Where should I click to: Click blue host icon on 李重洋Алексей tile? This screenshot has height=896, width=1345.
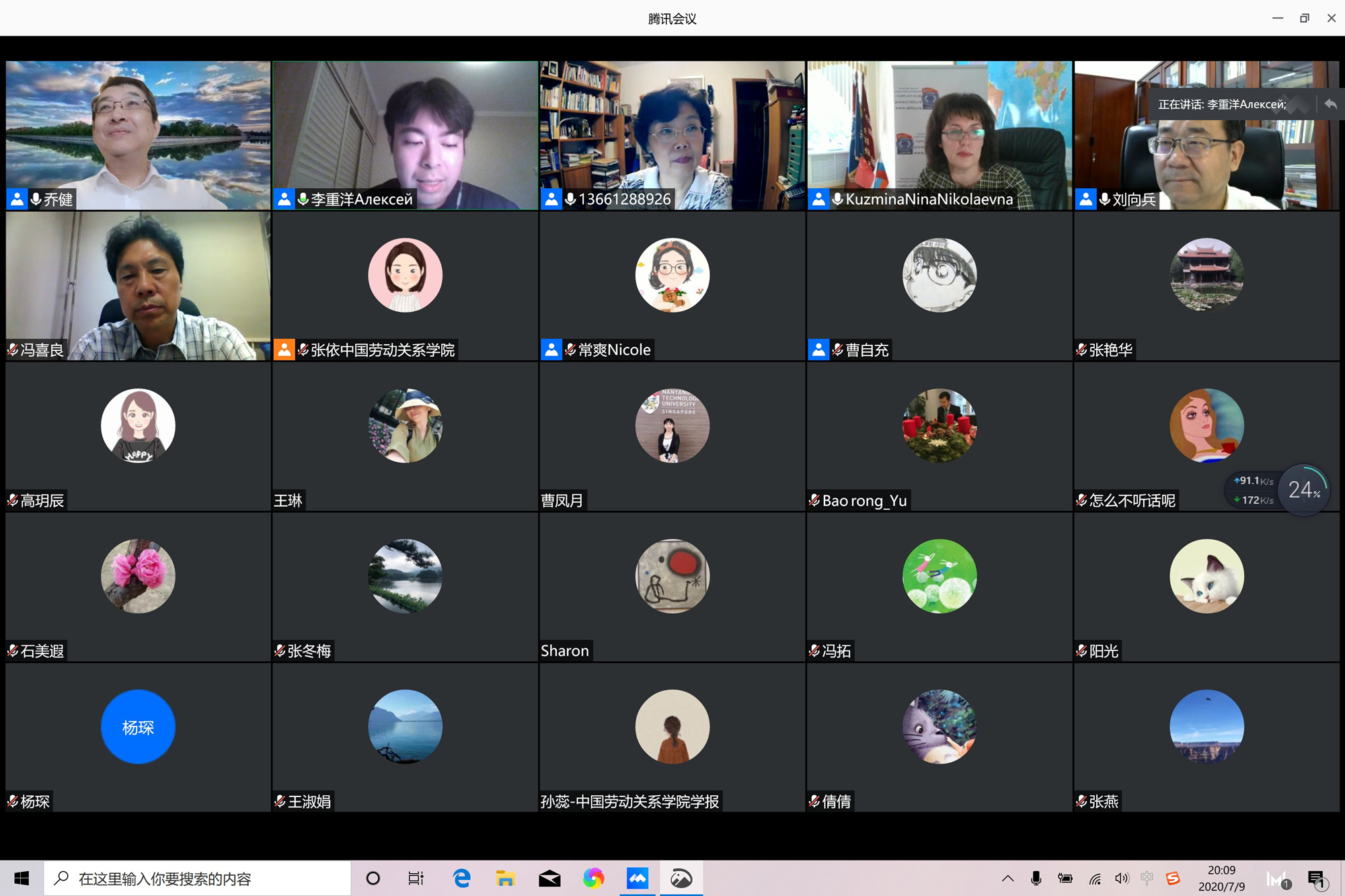[284, 199]
